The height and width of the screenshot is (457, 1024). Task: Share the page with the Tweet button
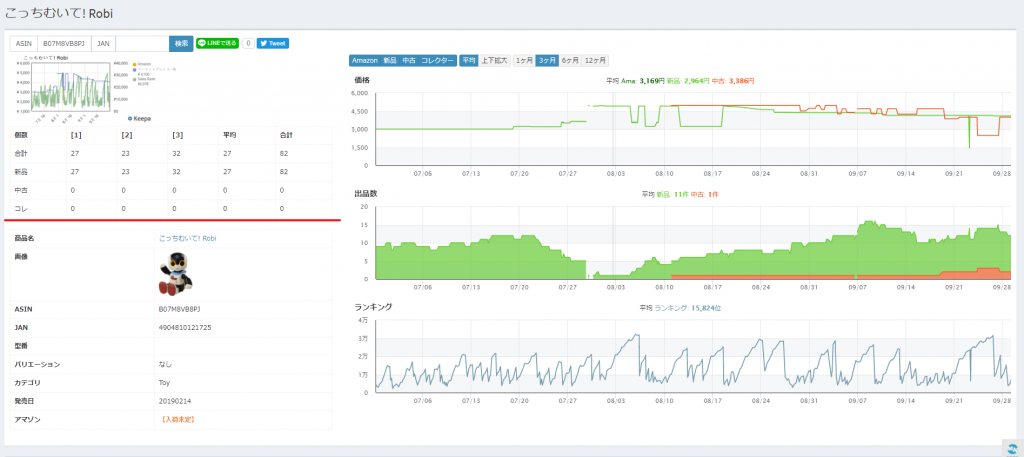point(273,44)
